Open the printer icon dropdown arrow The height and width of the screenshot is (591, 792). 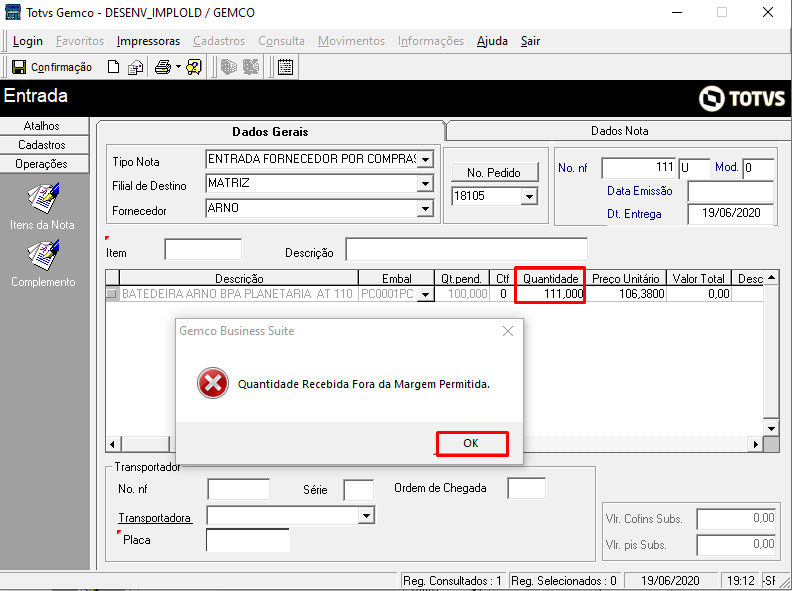pyautogui.click(x=178, y=67)
